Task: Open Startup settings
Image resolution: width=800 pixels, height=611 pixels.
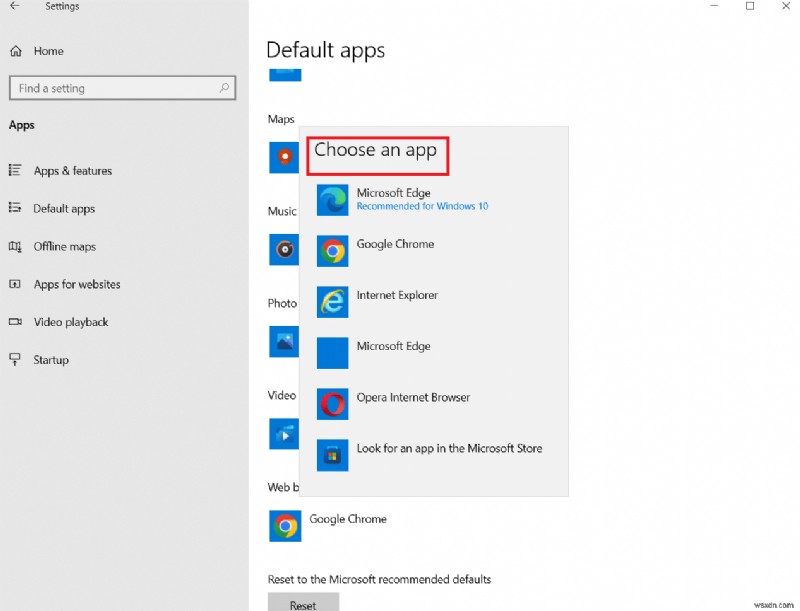Action: (x=51, y=360)
